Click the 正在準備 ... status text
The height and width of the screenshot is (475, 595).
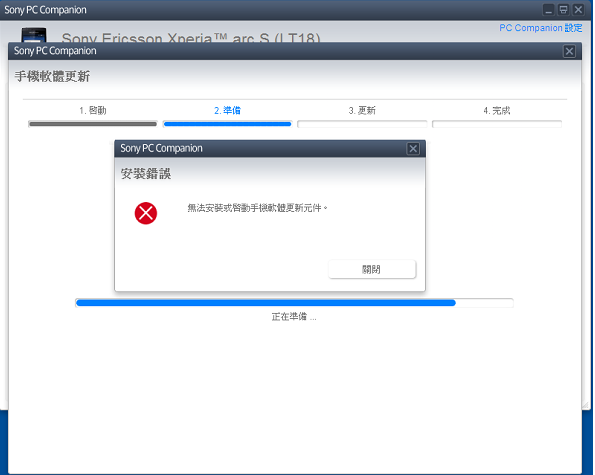(294, 317)
